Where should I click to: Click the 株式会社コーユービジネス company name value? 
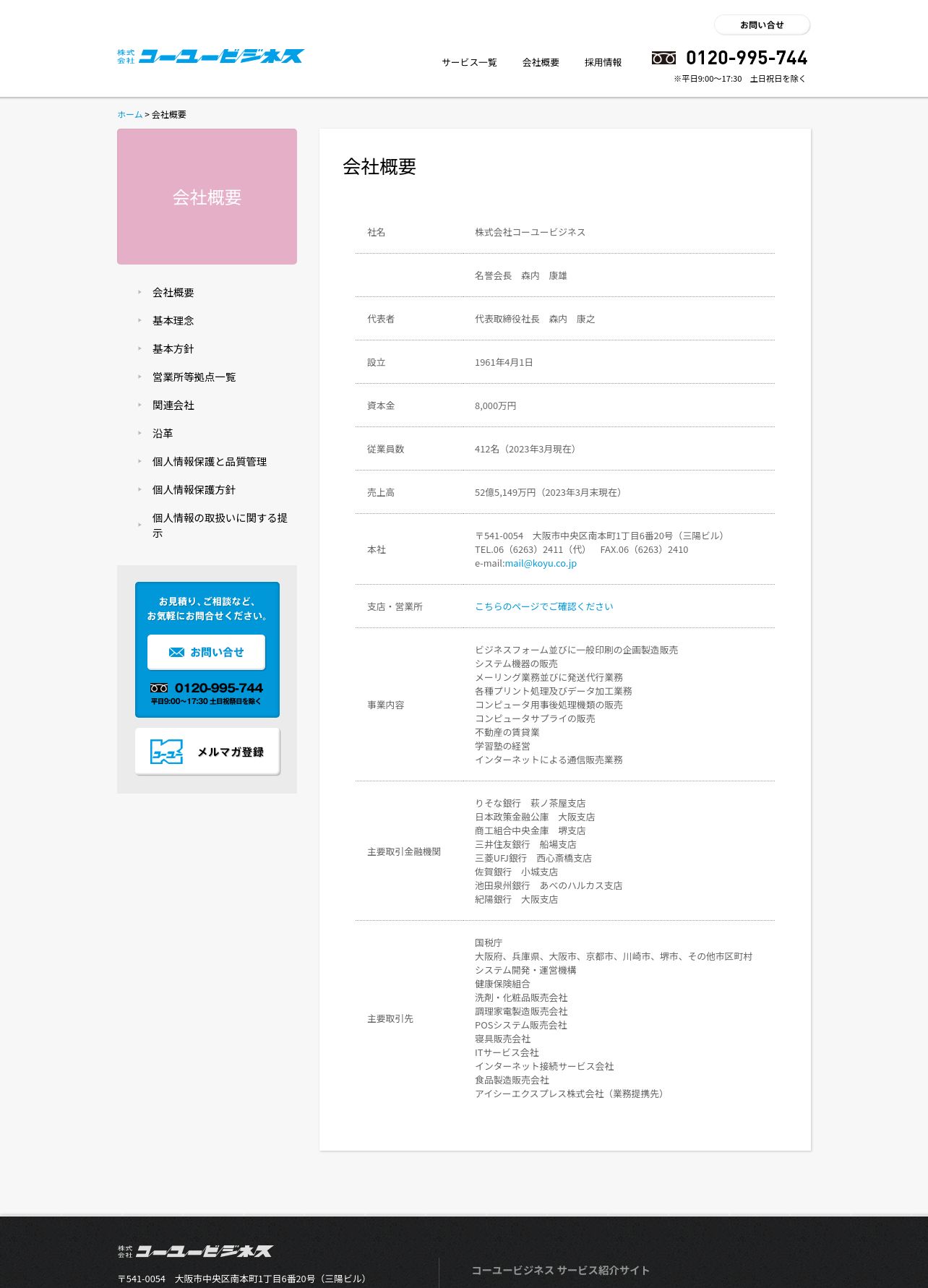pyautogui.click(x=530, y=233)
